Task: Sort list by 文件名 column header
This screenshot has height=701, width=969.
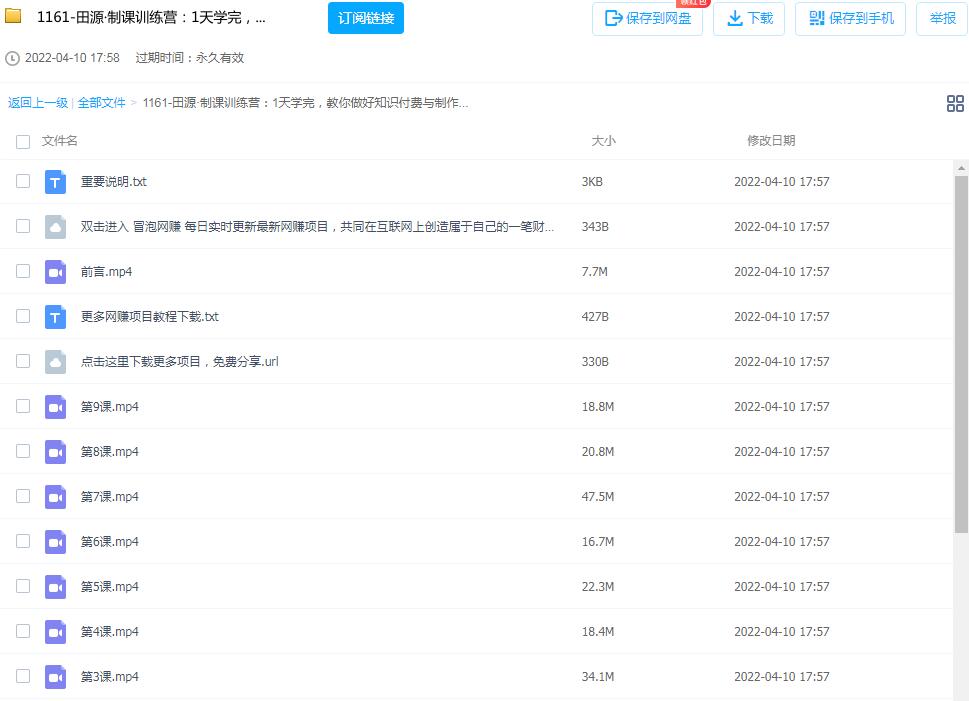Action: point(60,141)
